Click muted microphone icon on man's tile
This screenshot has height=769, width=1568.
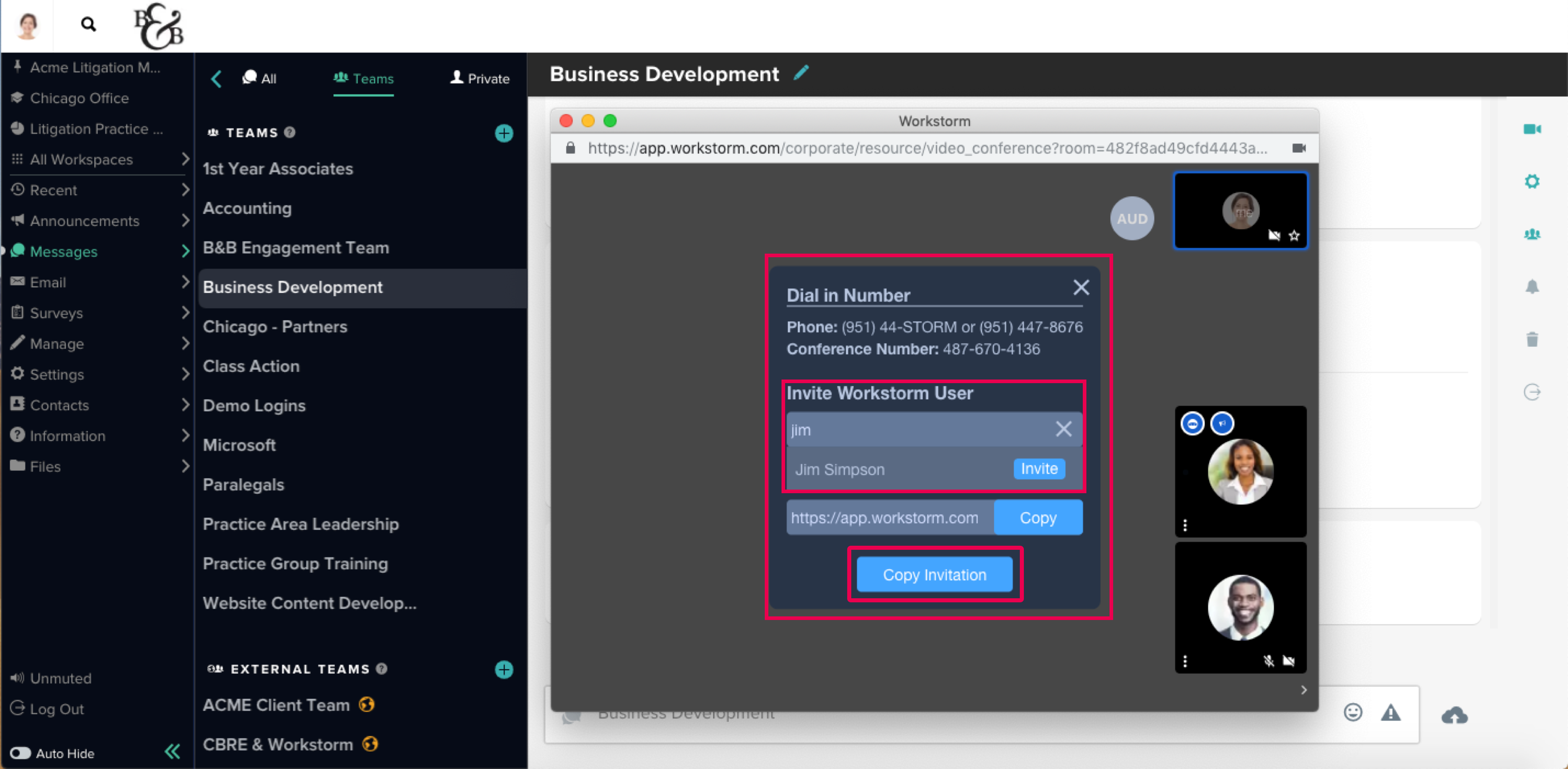1269,661
